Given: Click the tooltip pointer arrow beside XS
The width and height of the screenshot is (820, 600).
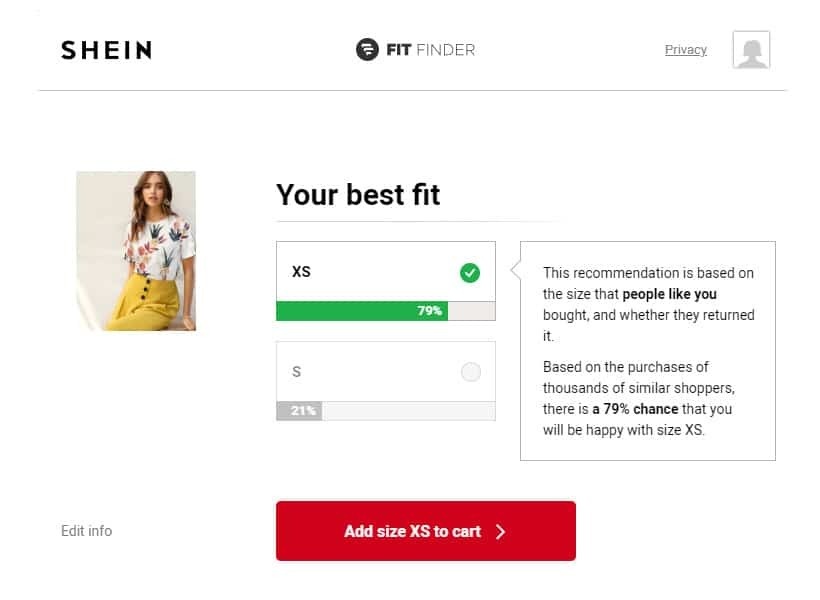Looking at the screenshot, I should (515, 270).
